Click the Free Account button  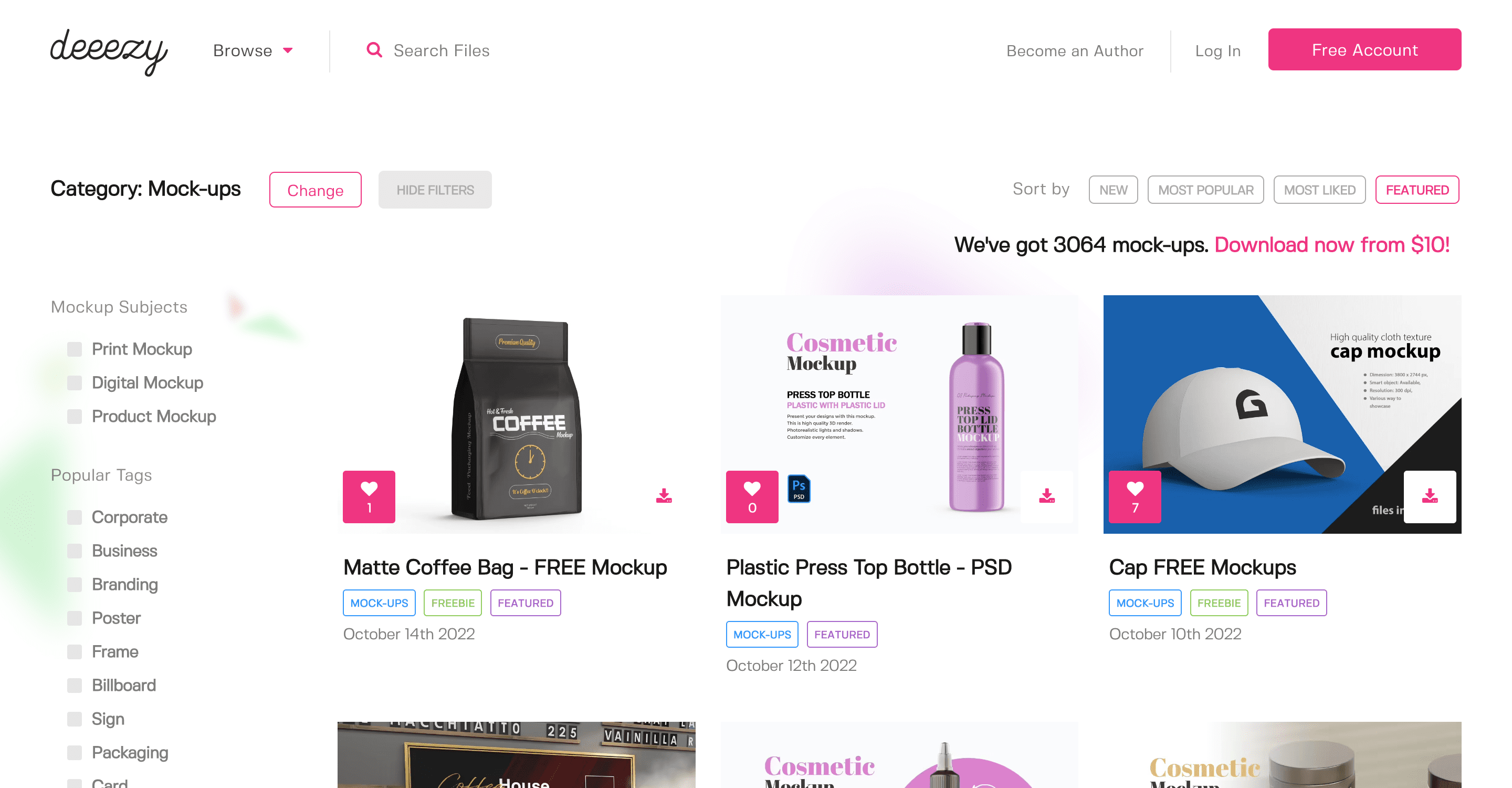(x=1364, y=50)
